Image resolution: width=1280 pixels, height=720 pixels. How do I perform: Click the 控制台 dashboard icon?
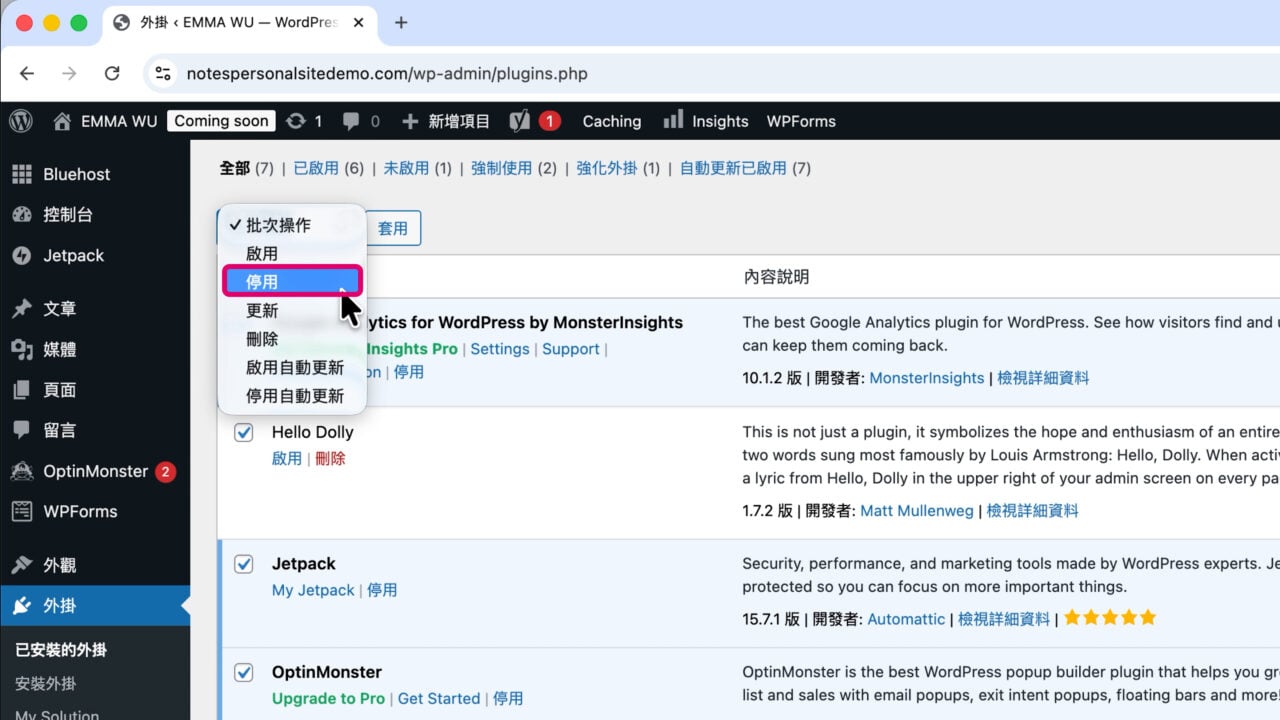[x=22, y=214]
